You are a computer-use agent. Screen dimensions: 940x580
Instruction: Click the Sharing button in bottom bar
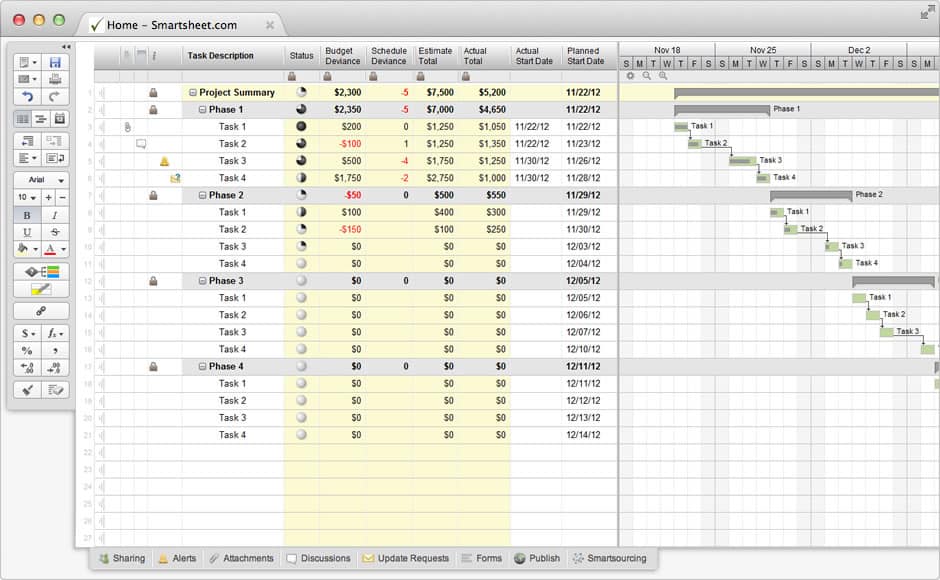(121, 558)
